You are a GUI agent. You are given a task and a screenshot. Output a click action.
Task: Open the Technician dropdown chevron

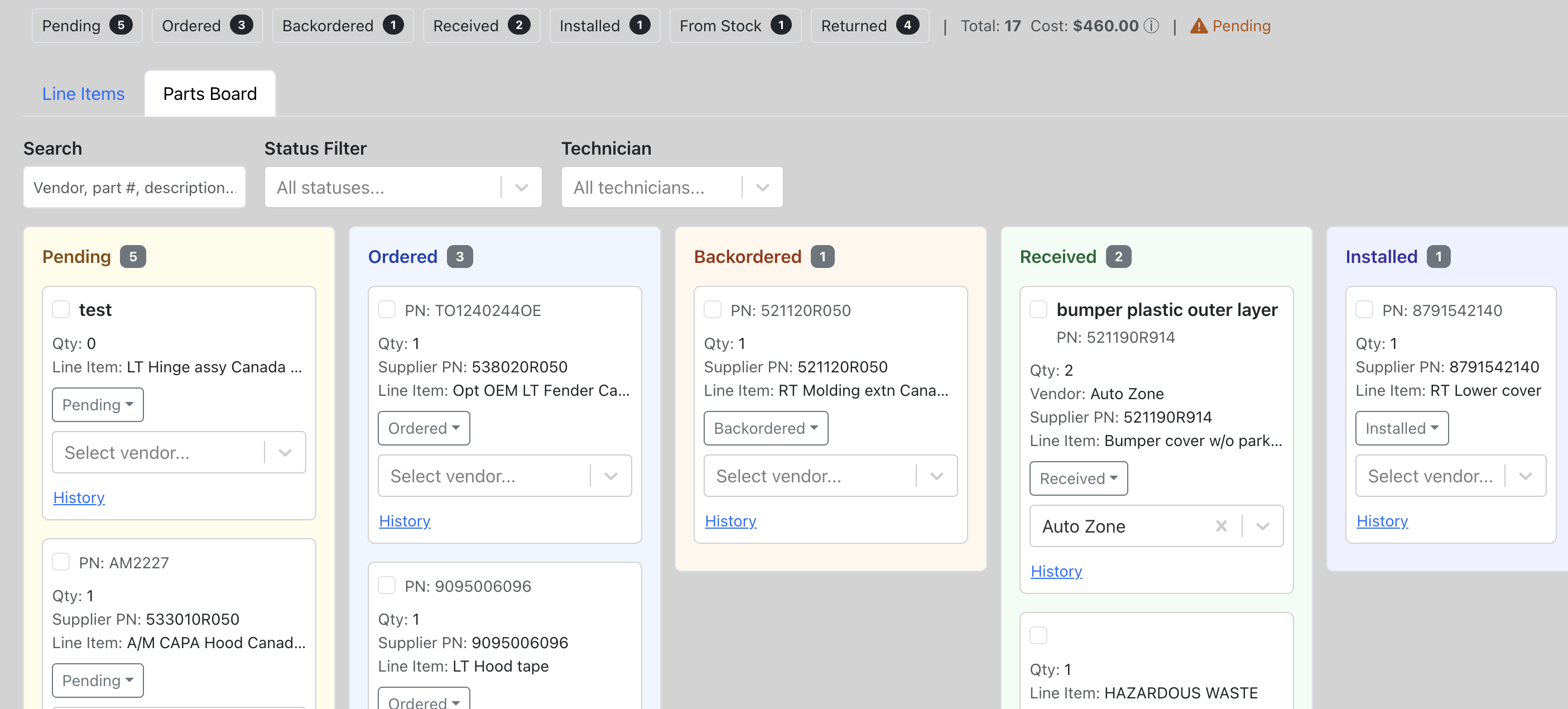click(763, 188)
